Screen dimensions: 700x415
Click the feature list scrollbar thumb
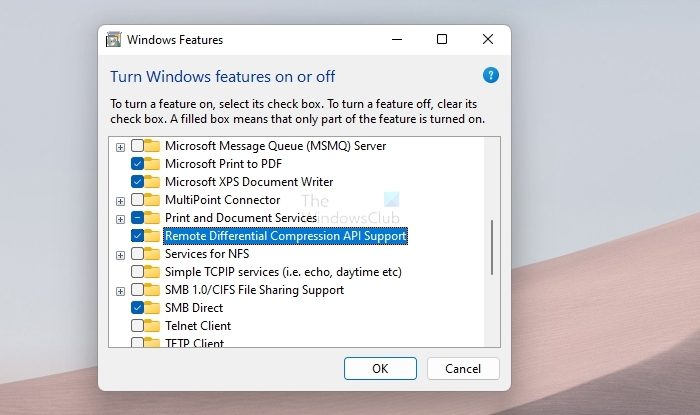492,247
